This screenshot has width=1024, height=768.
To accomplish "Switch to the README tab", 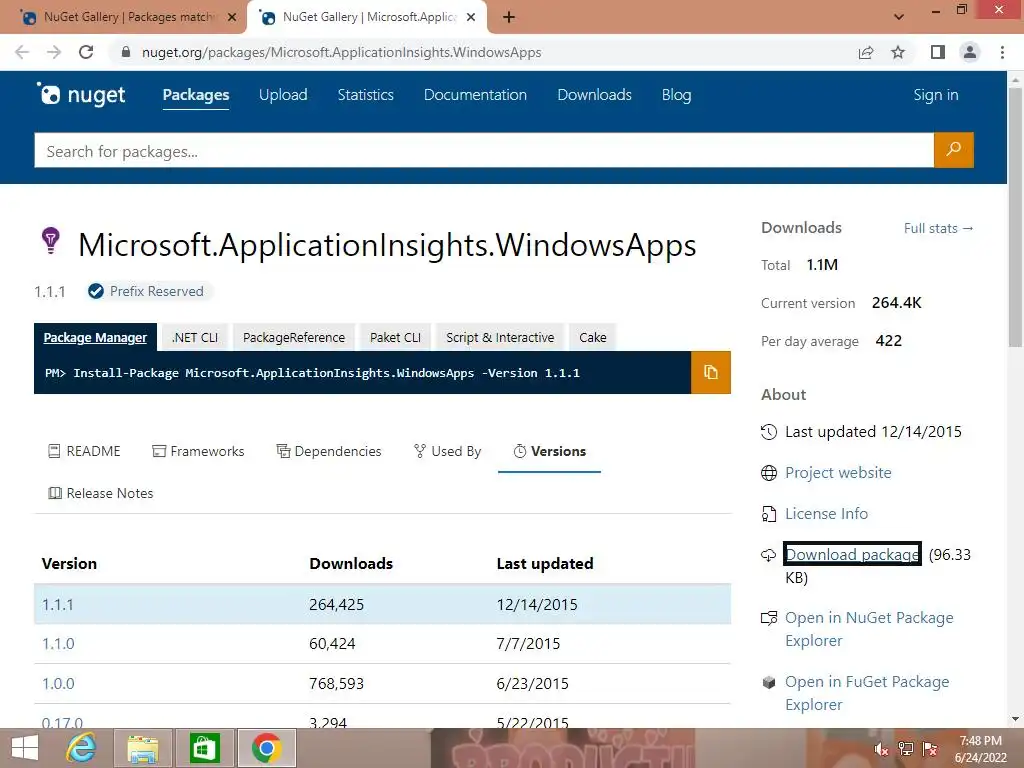I will click(84, 451).
